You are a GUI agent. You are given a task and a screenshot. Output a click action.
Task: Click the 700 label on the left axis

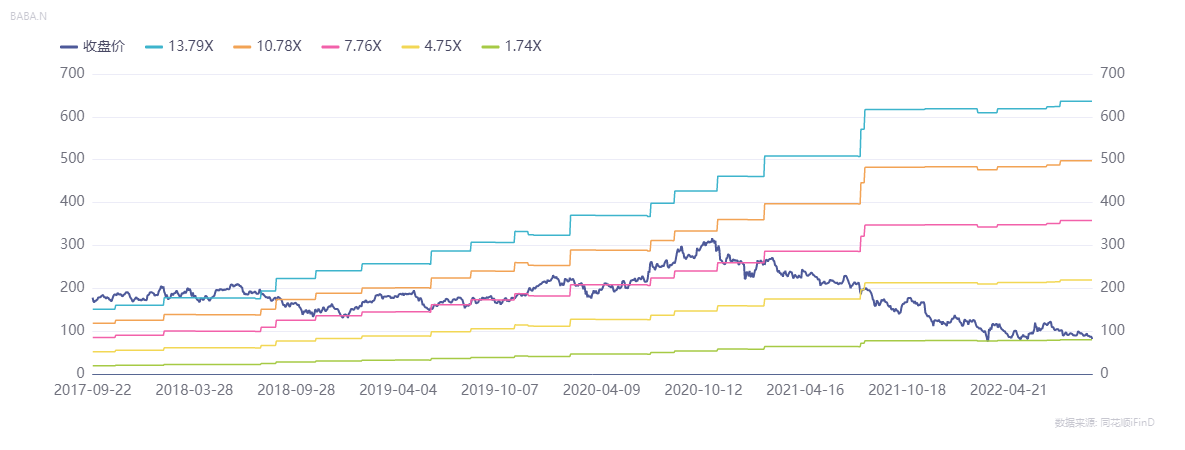[x=73, y=74]
